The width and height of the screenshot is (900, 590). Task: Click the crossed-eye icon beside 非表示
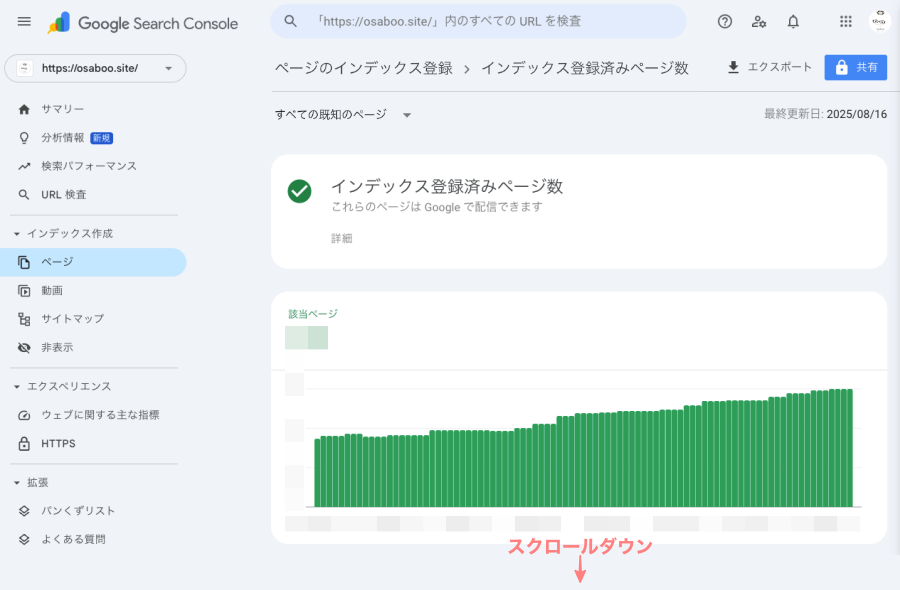[24, 348]
